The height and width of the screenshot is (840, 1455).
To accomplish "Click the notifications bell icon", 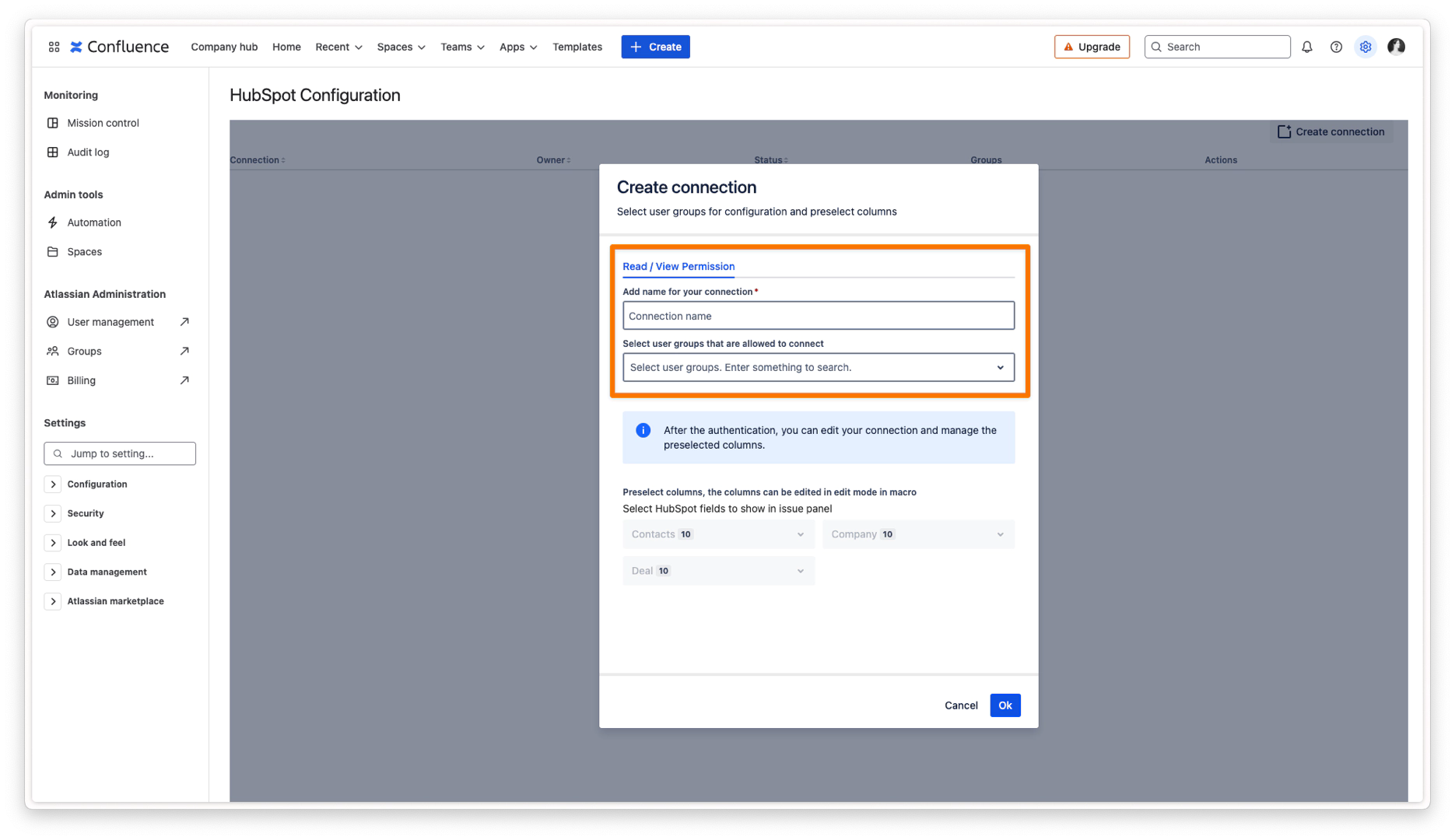I will (x=1307, y=47).
